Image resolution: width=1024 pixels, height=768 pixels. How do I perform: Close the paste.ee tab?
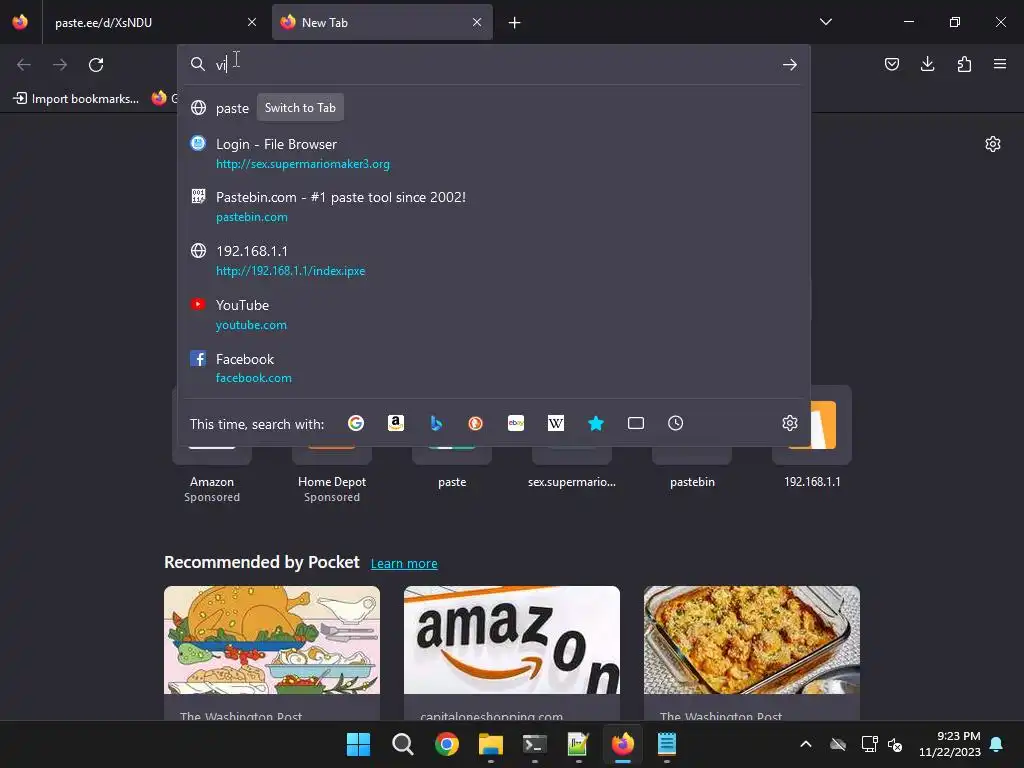251,22
